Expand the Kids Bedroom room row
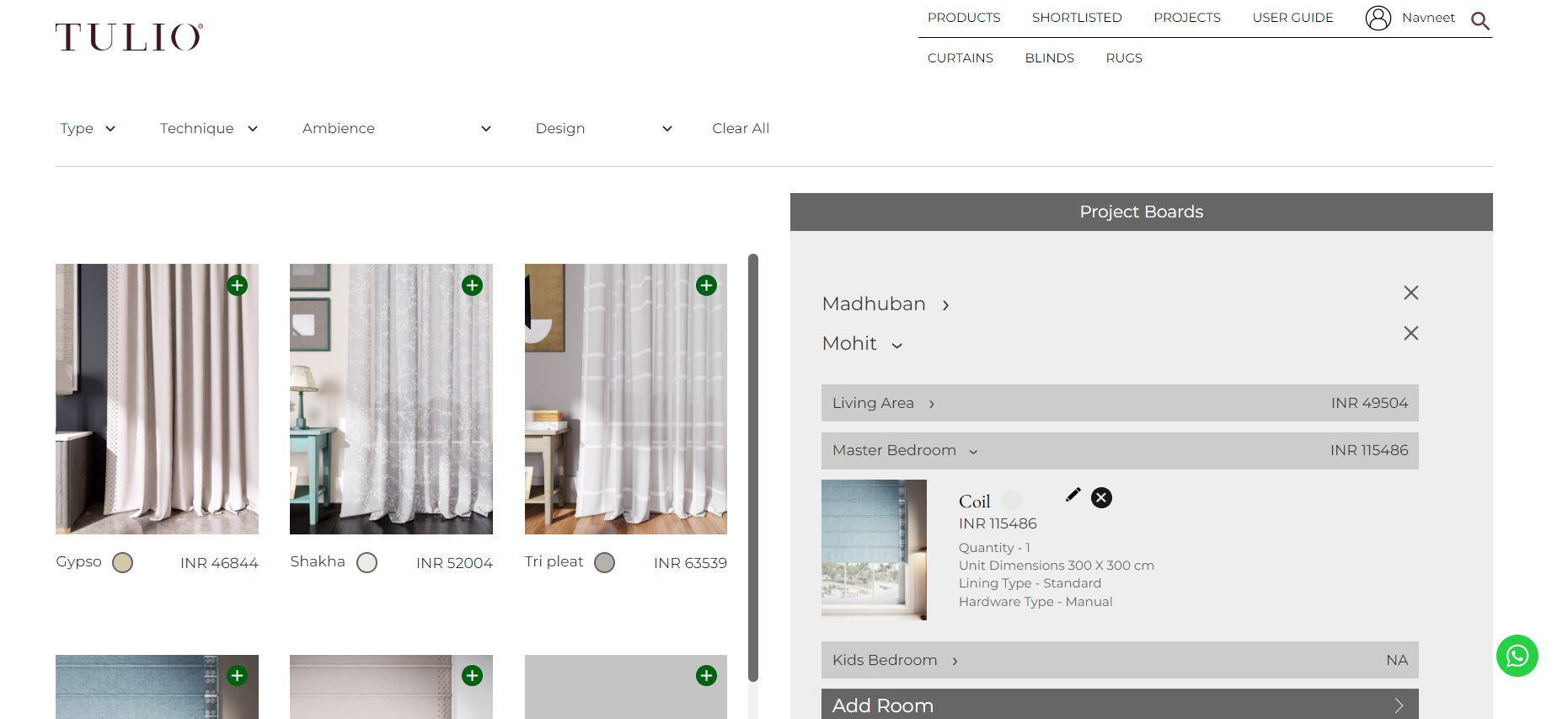 [1120, 660]
